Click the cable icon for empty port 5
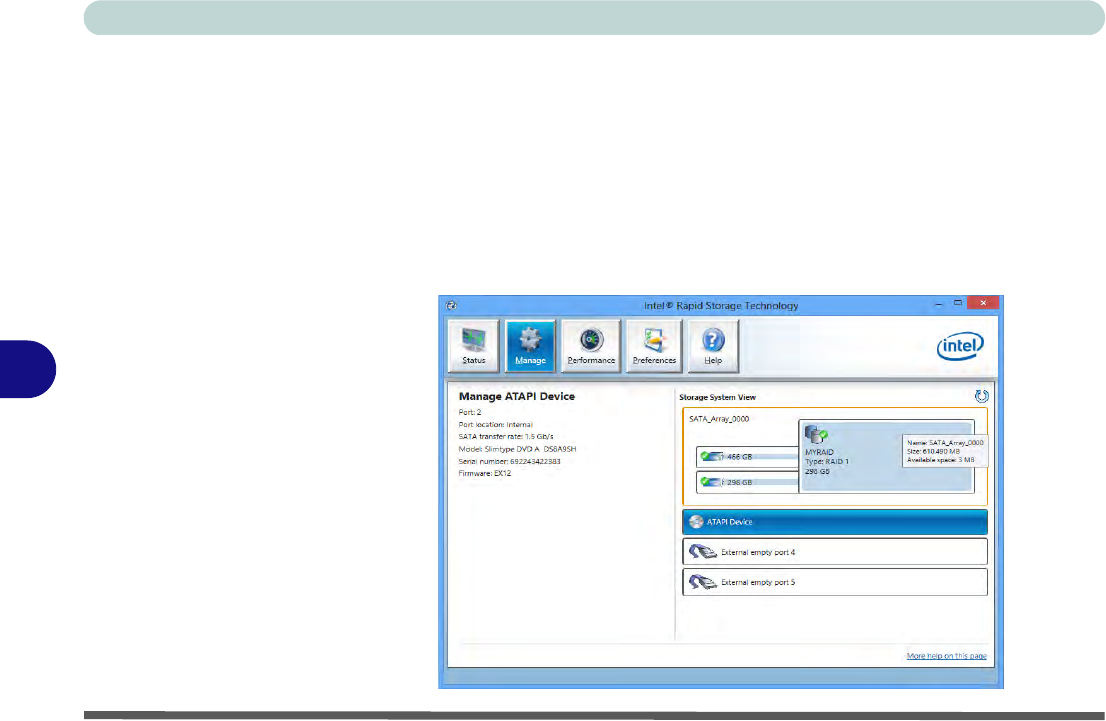The width and height of the screenshot is (1106, 721). coord(703,582)
